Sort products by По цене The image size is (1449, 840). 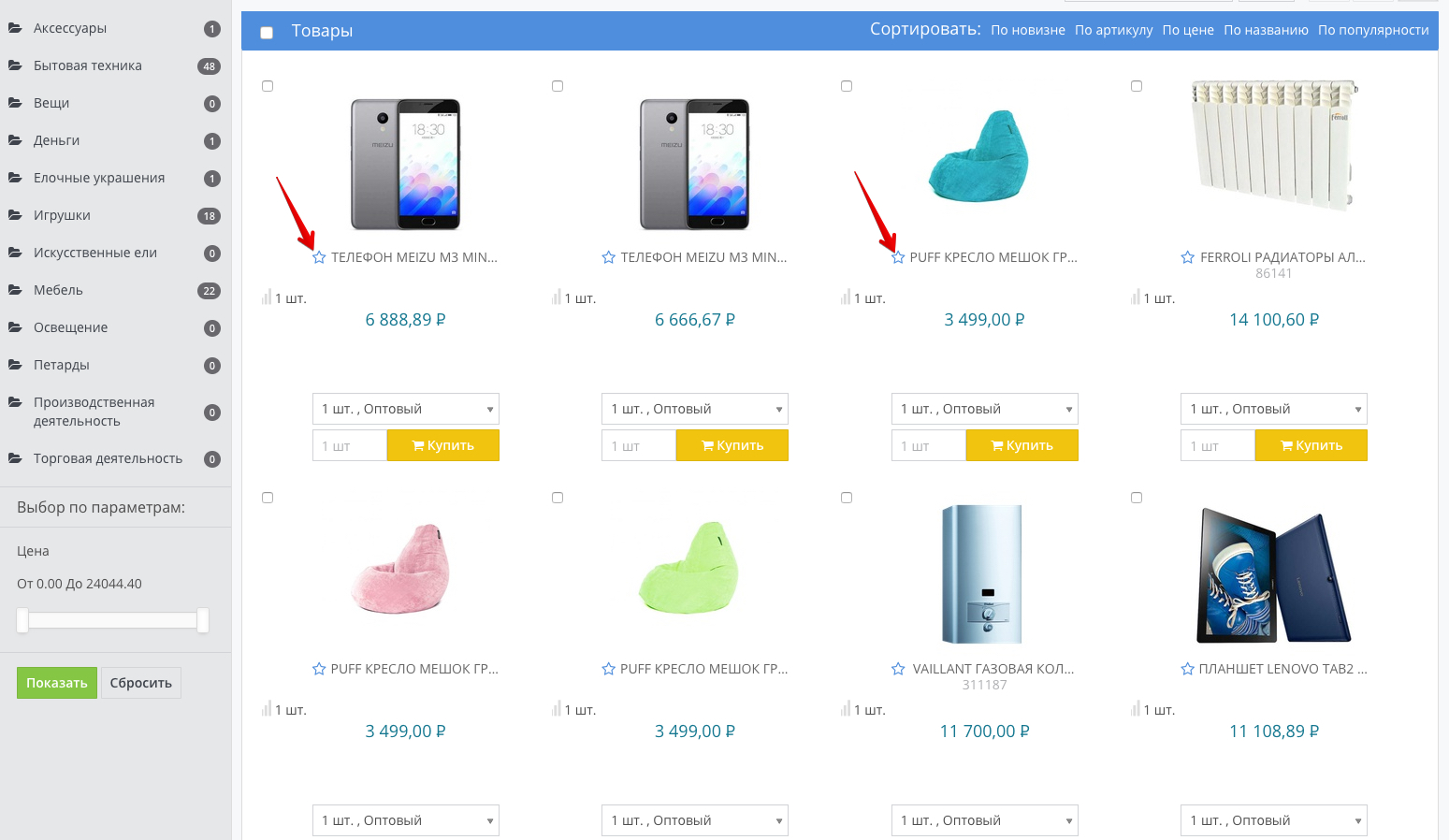pos(1188,30)
